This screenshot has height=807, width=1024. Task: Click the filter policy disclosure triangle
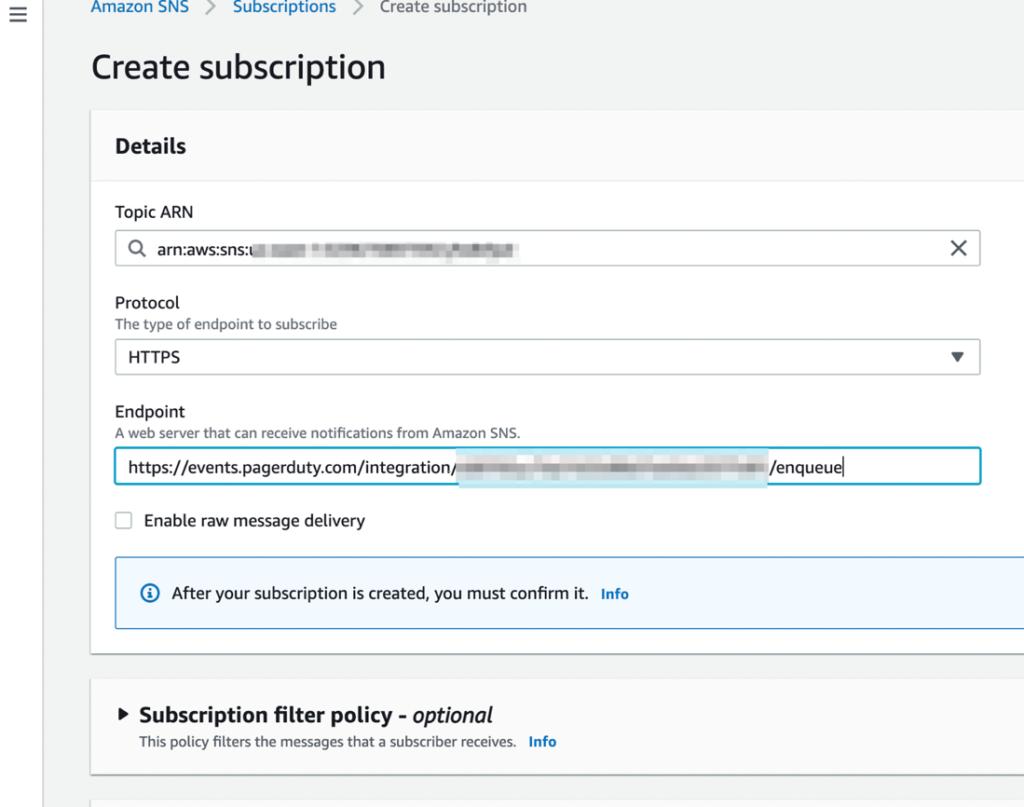123,714
